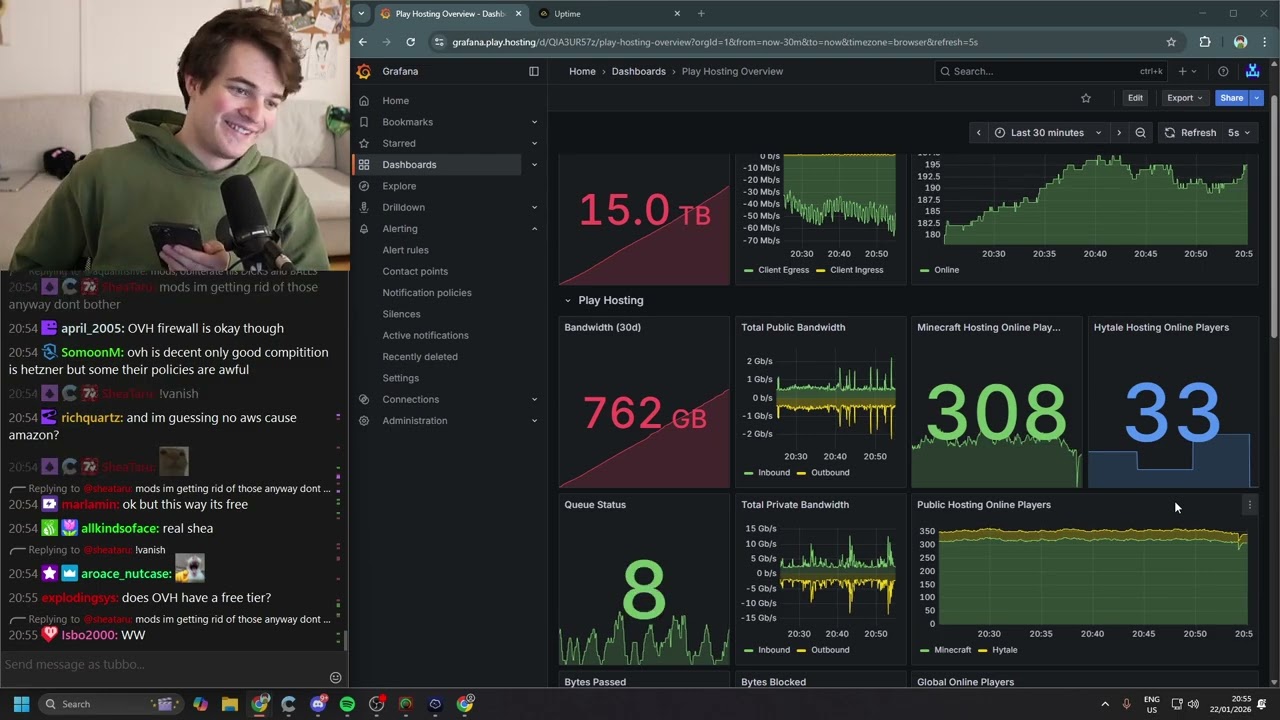Viewport: 1280px width, 720px height.
Task: Click the Share button
Action: coord(1232,98)
